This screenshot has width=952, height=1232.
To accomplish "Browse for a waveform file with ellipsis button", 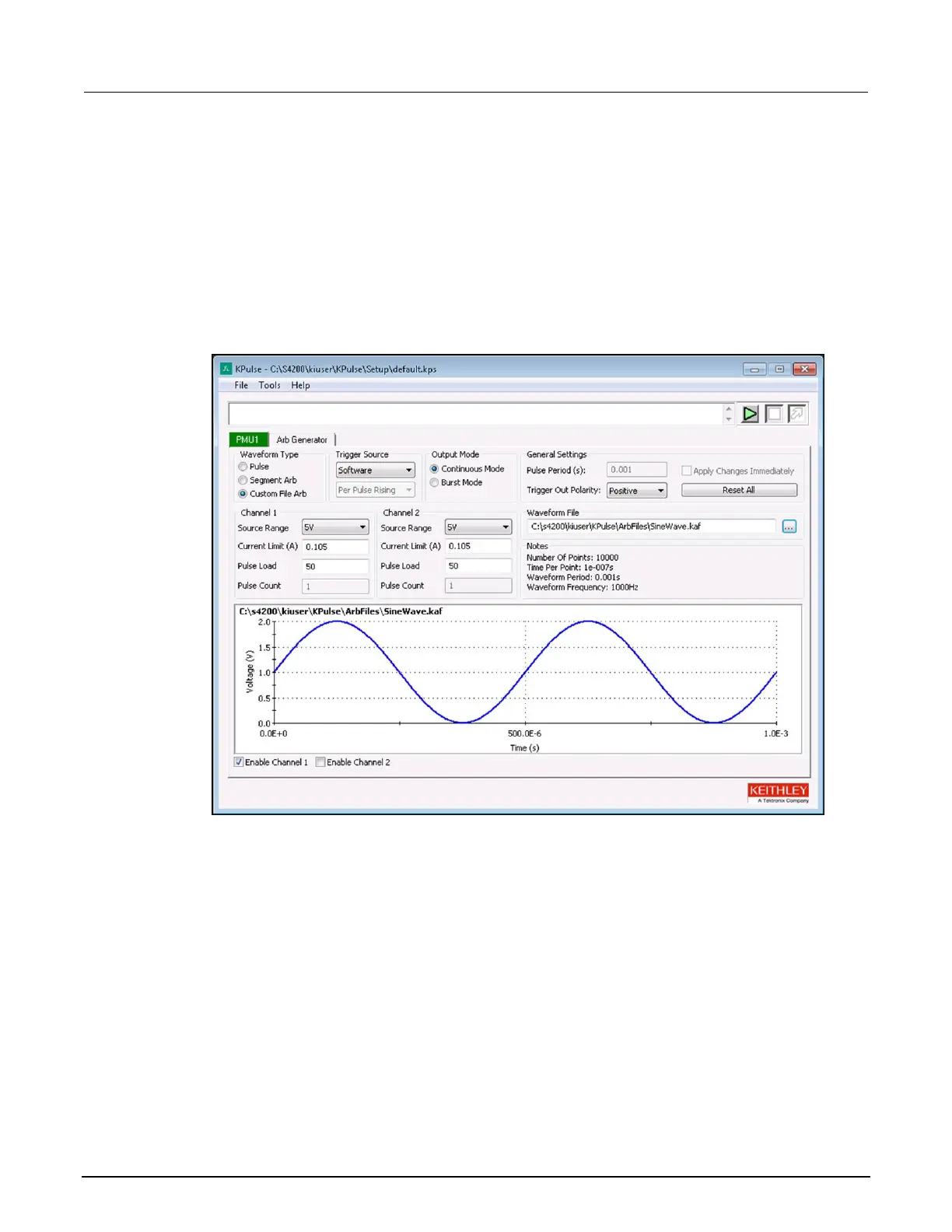I will pos(789,527).
